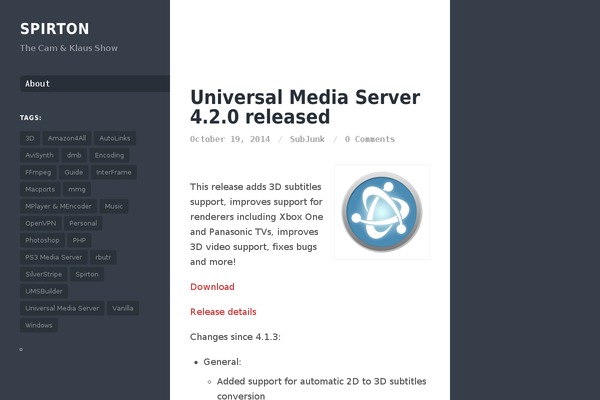Select the 3D tag

(30, 138)
